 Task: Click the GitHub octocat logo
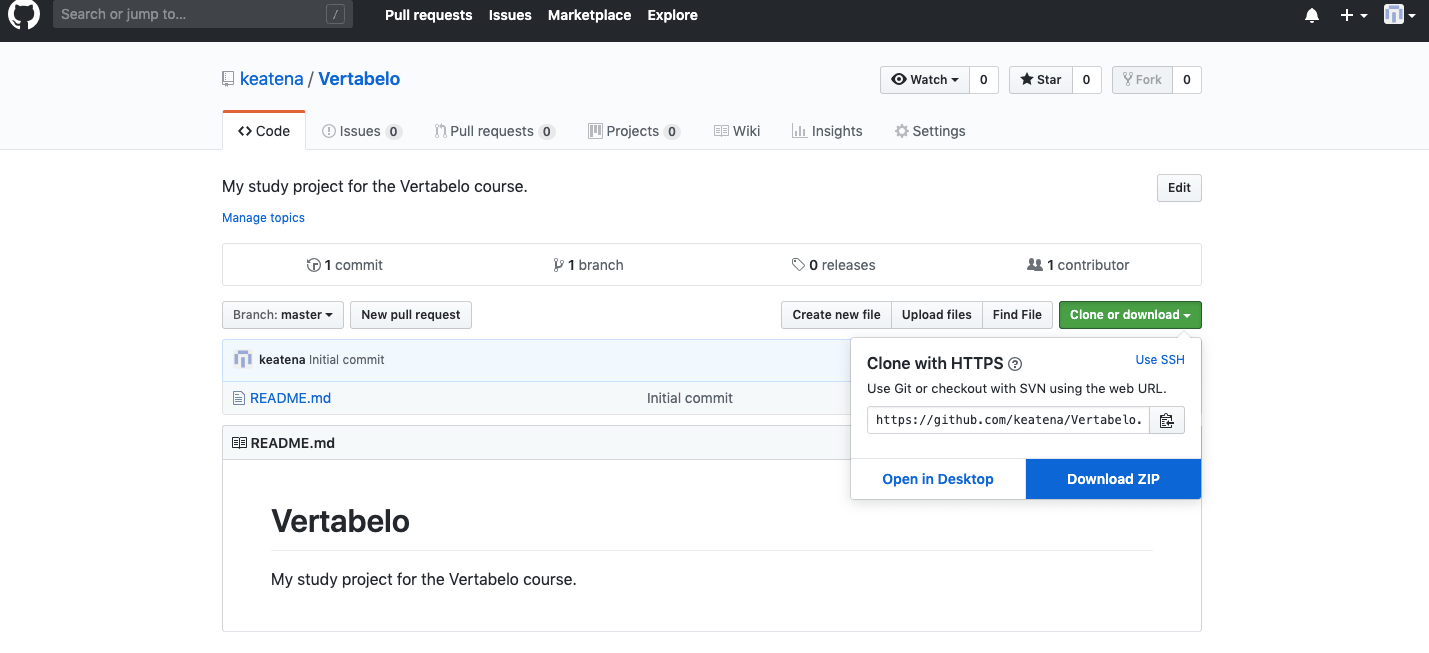(x=22, y=15)
